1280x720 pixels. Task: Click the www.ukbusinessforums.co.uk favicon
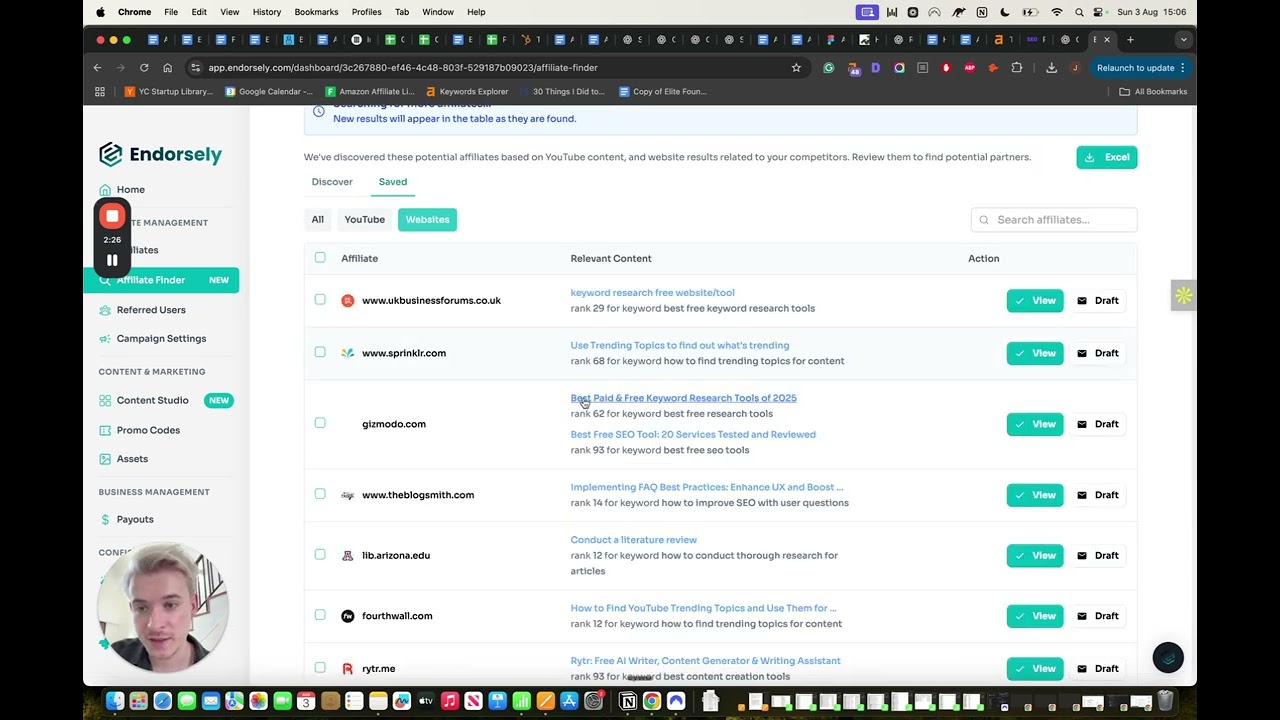[x=347, y=300]
